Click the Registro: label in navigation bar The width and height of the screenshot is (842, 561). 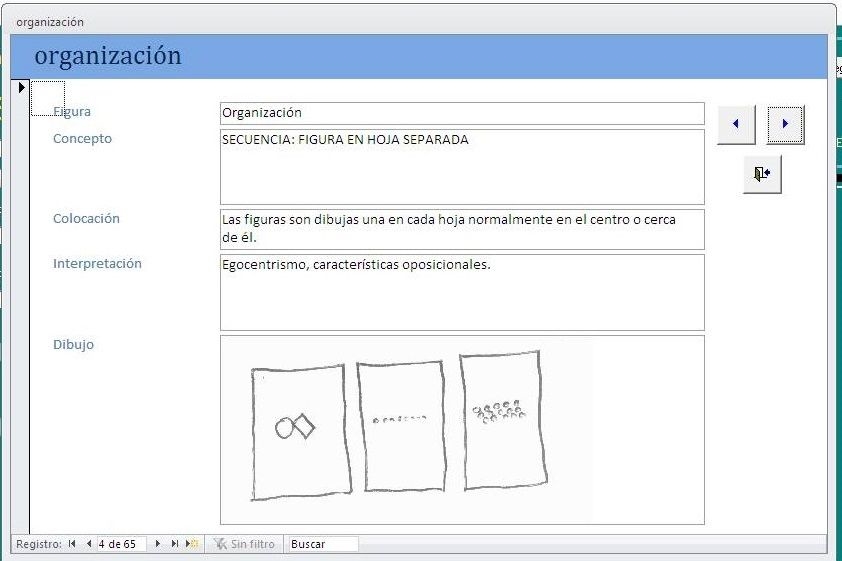(x=39, y=544)
